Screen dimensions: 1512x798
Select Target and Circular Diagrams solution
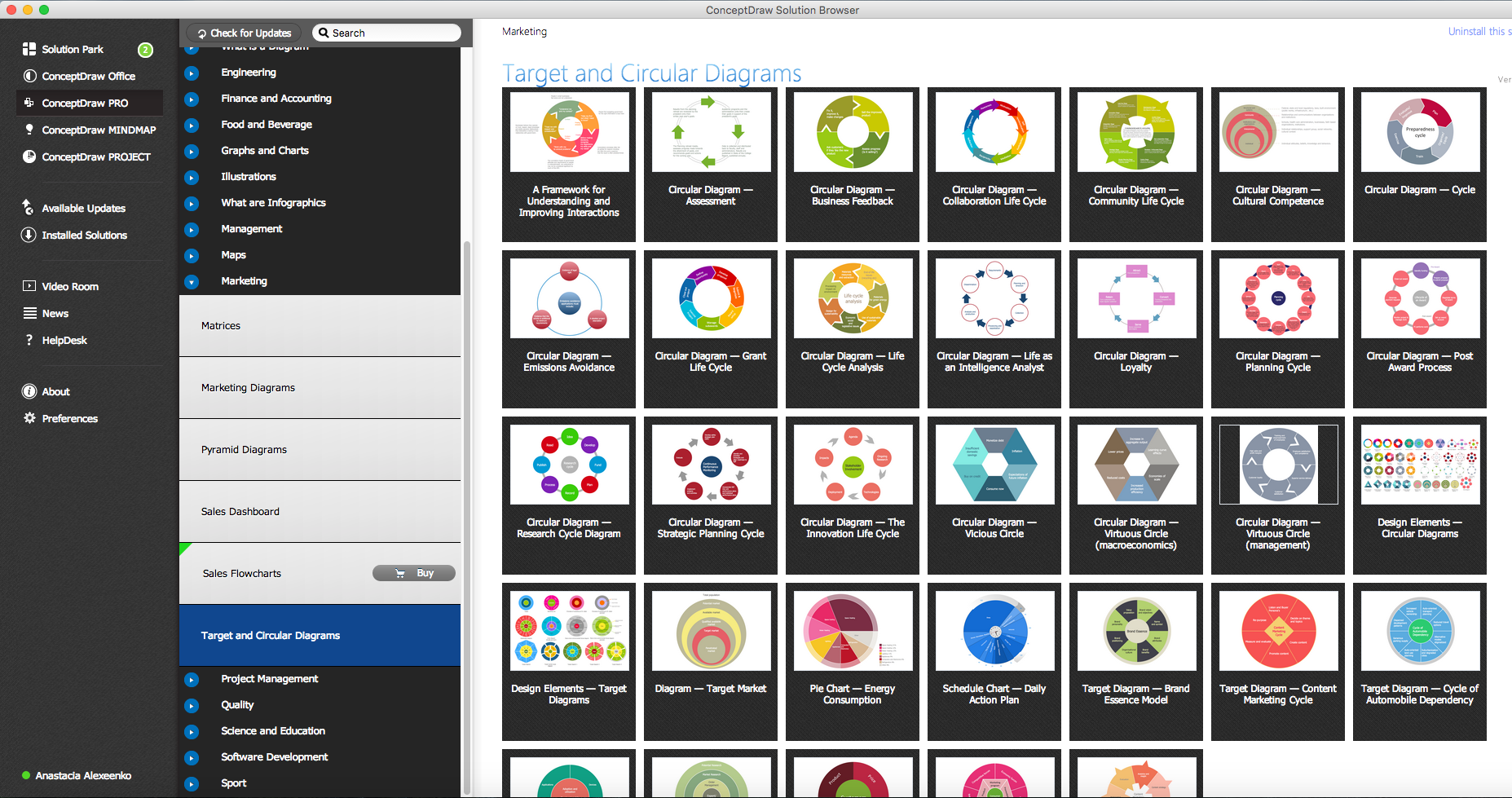click(320, 635)
